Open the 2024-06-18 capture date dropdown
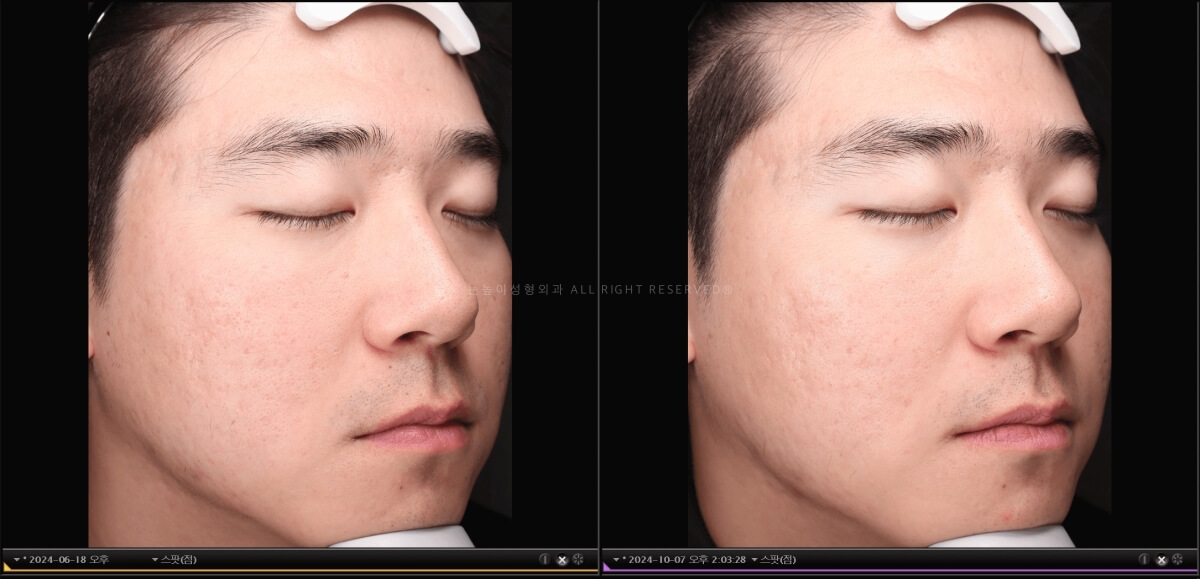Screen dimensions: 1200x579 61,559
